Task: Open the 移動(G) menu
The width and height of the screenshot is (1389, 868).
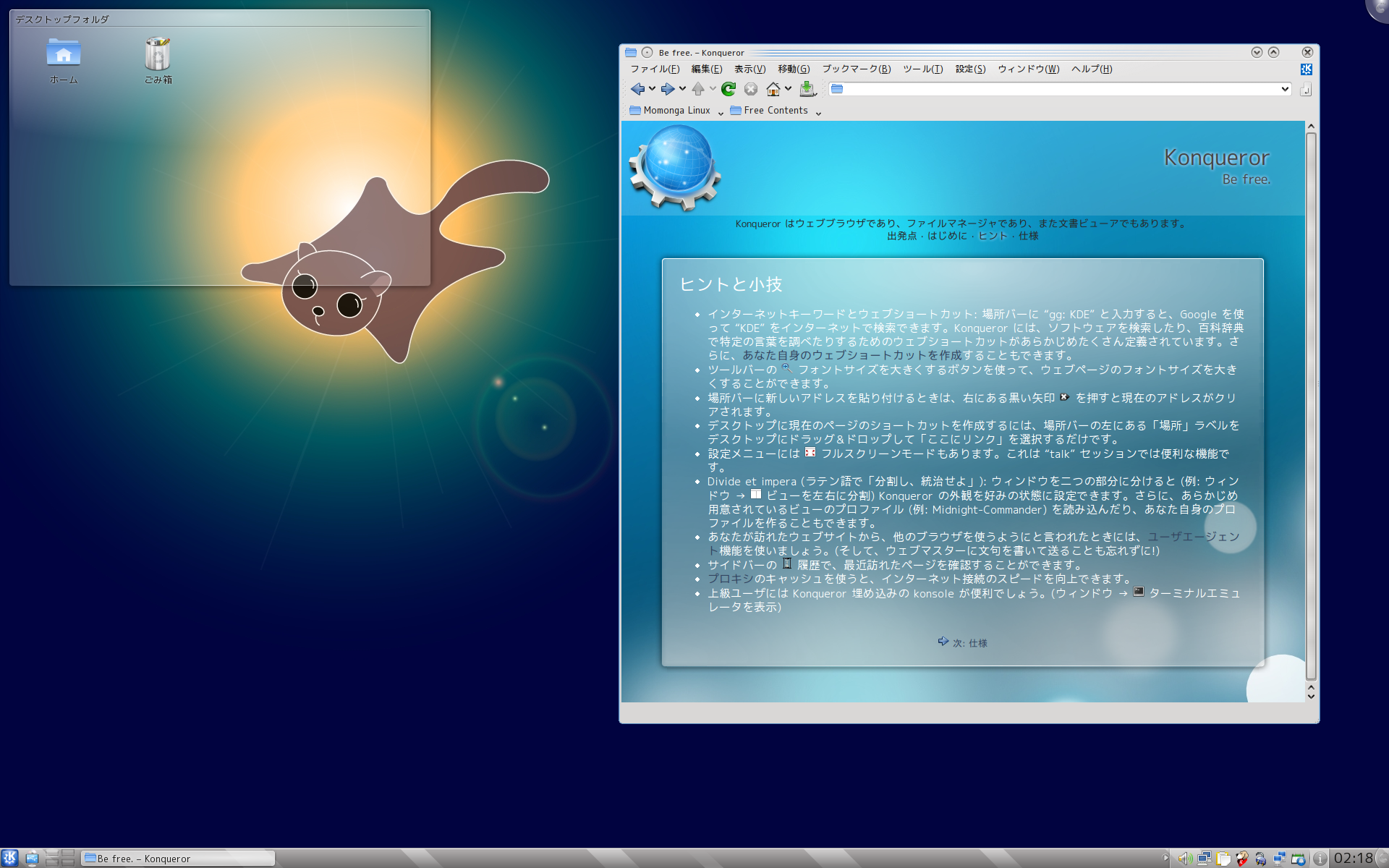Action: [x=794, y=69]
